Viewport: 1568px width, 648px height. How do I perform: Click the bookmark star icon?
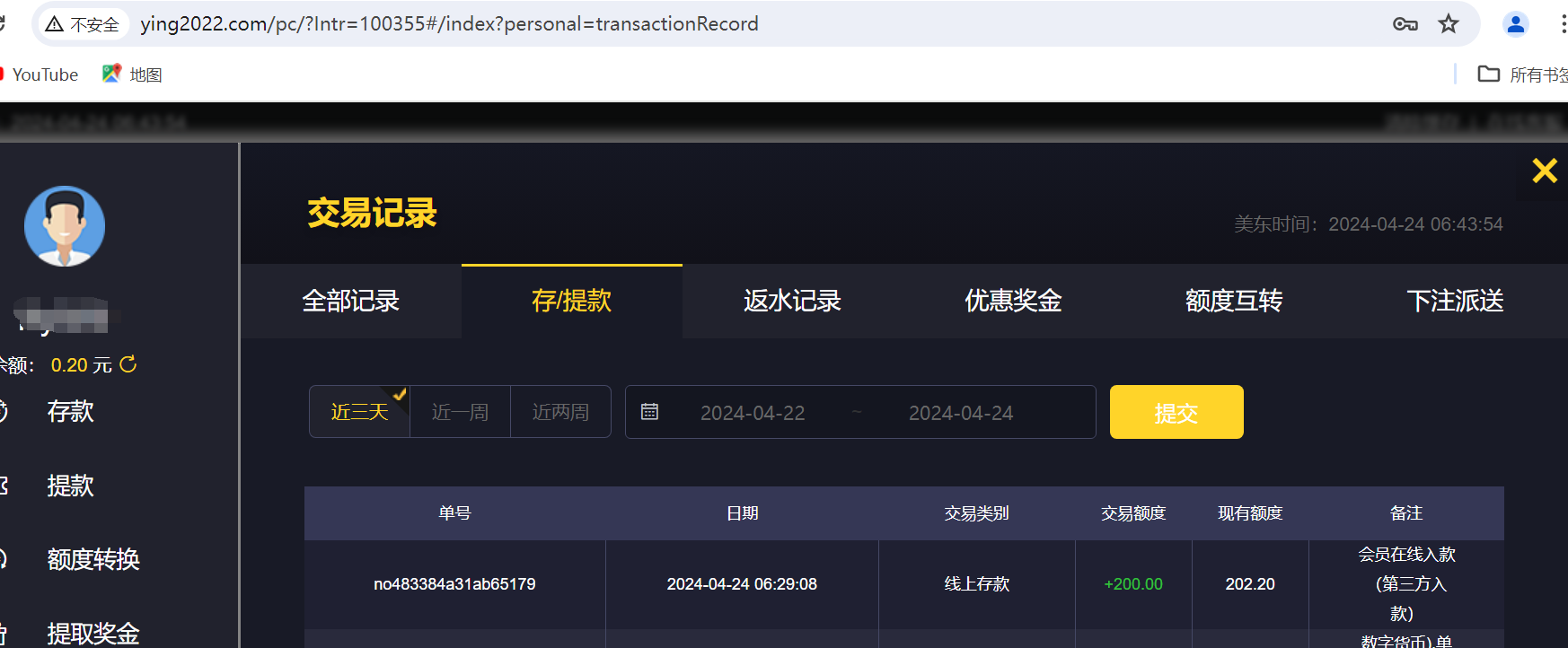1448,24
